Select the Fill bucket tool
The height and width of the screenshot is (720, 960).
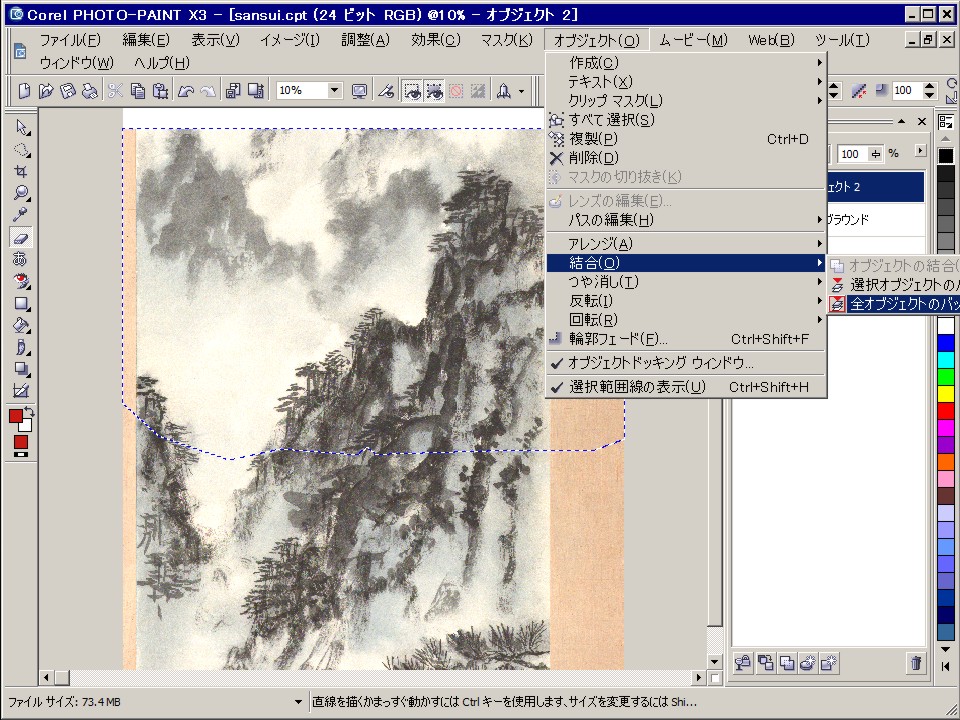pyautogui.click(x=21, y=325)
